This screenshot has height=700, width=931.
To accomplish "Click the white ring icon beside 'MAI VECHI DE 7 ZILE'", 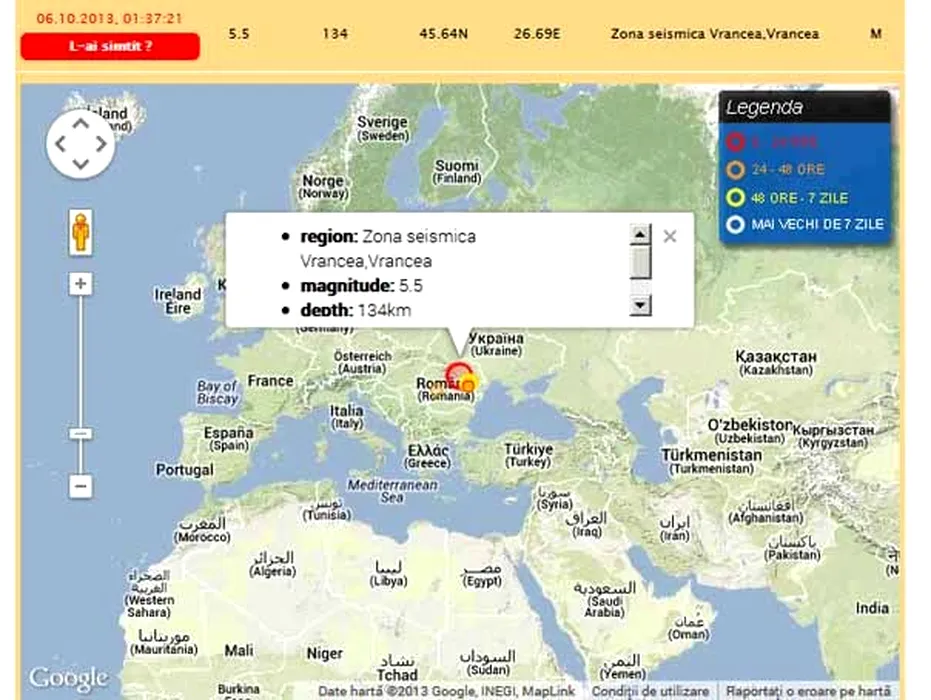I will tap(736, 225).
